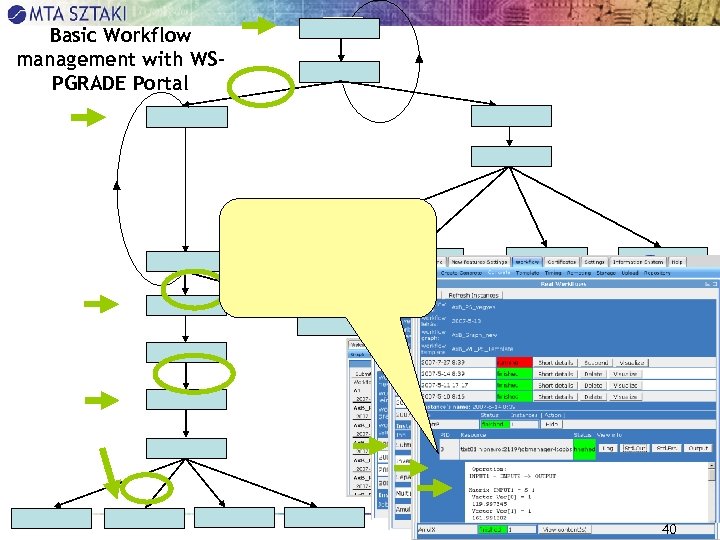
Task: Select the 2007-5-11 17:17 instance date
Action: (x=444, y=386)
